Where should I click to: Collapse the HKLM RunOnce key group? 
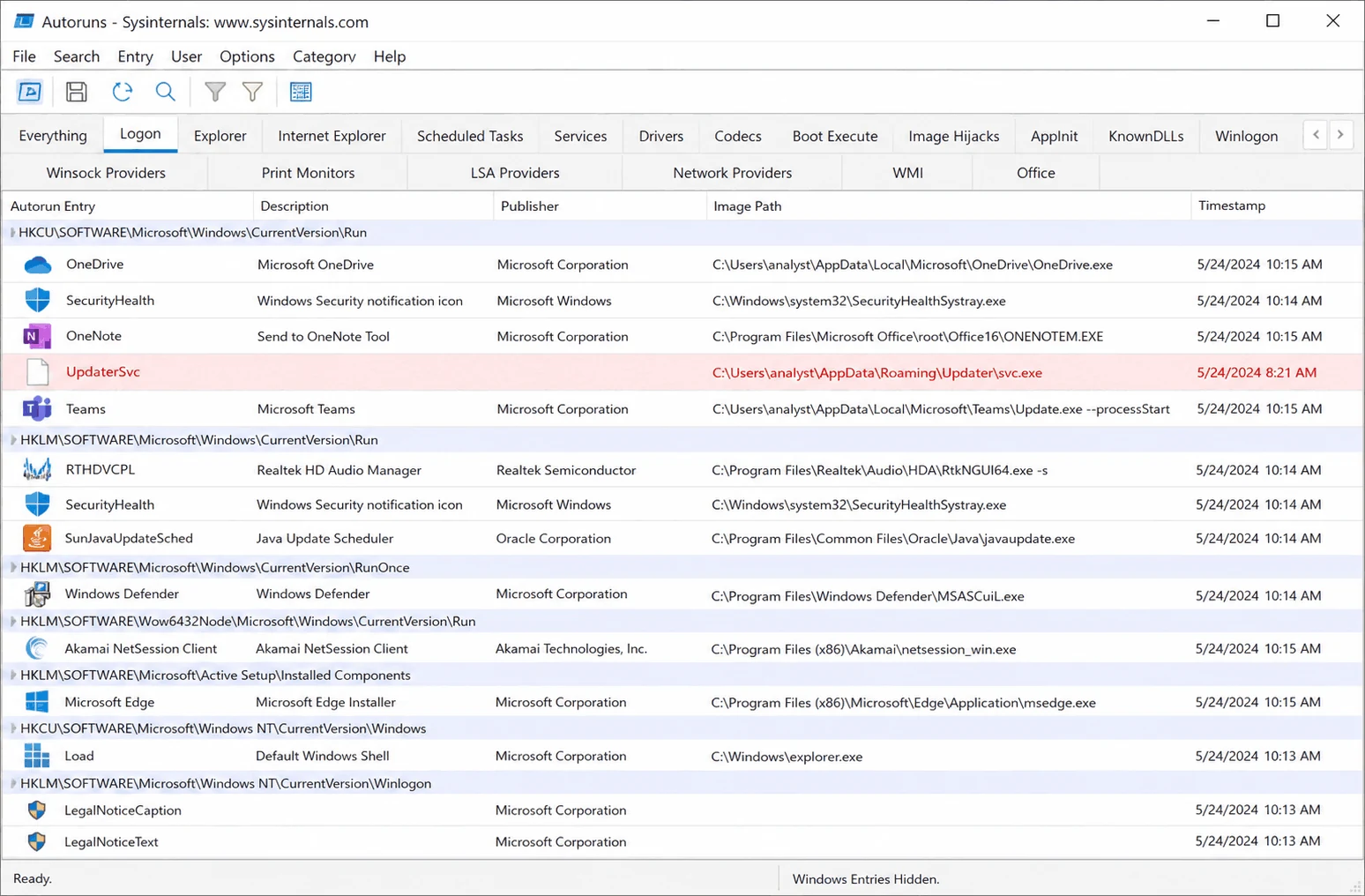[12, 567]
